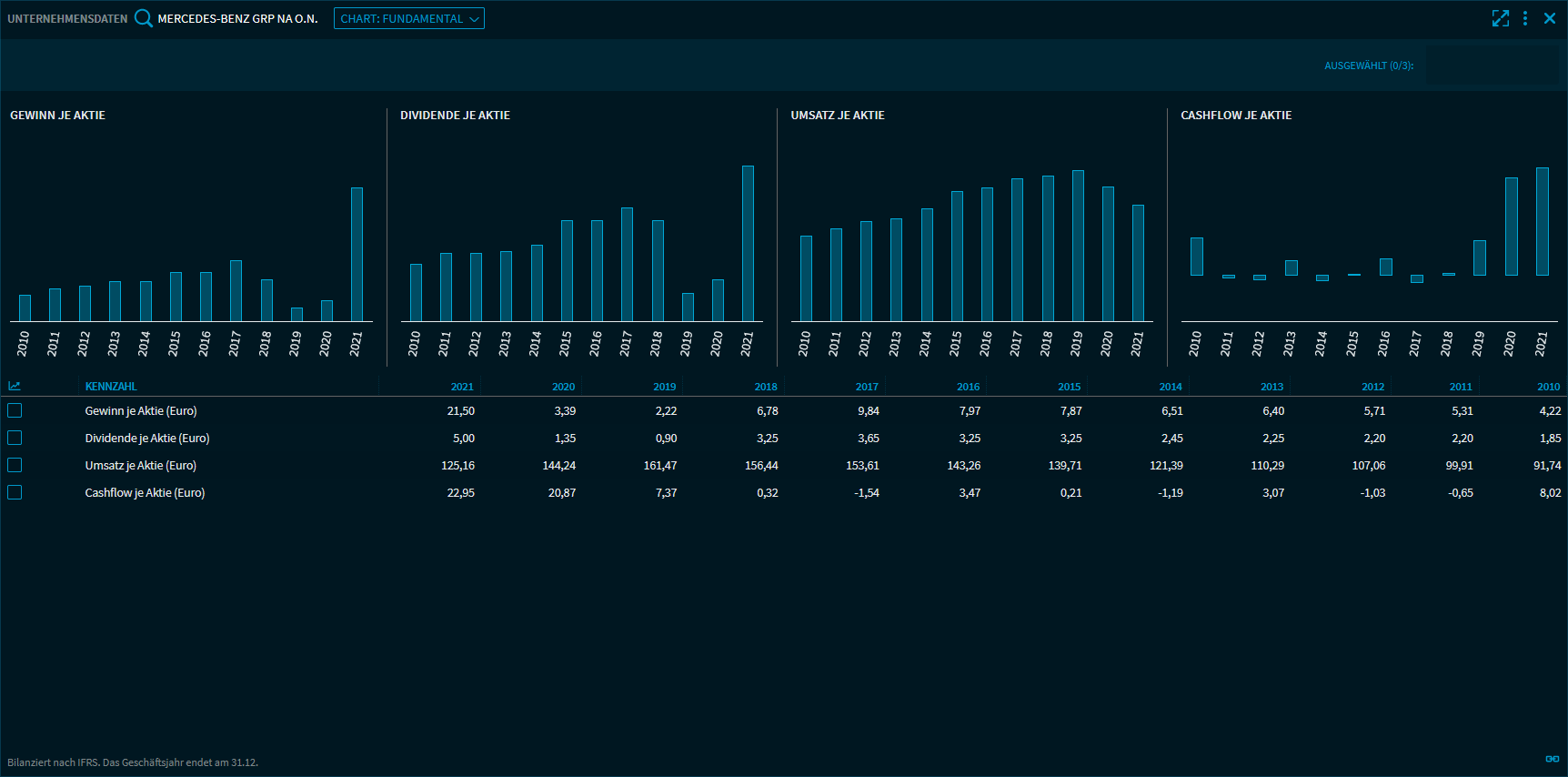Viewport: 1568px width, 777px height.
Task: Click the link icon at bottom right
Action: click(1553, 759)
